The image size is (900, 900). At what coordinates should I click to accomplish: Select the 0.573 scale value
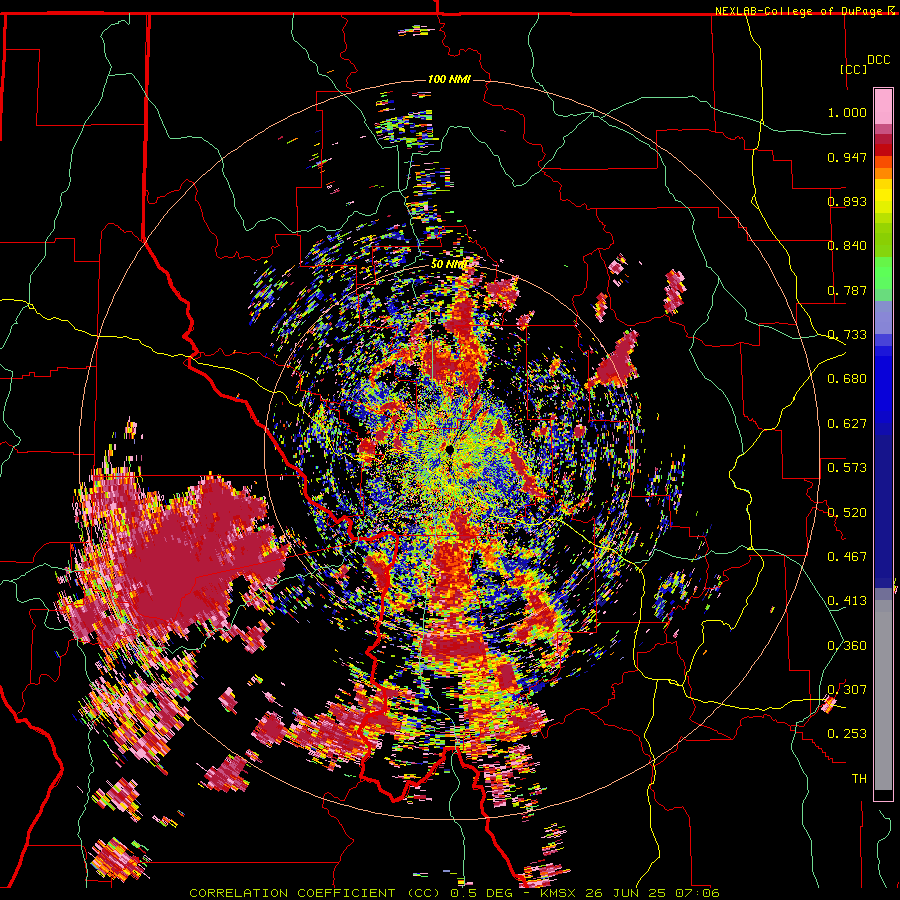tap(847, 467)
